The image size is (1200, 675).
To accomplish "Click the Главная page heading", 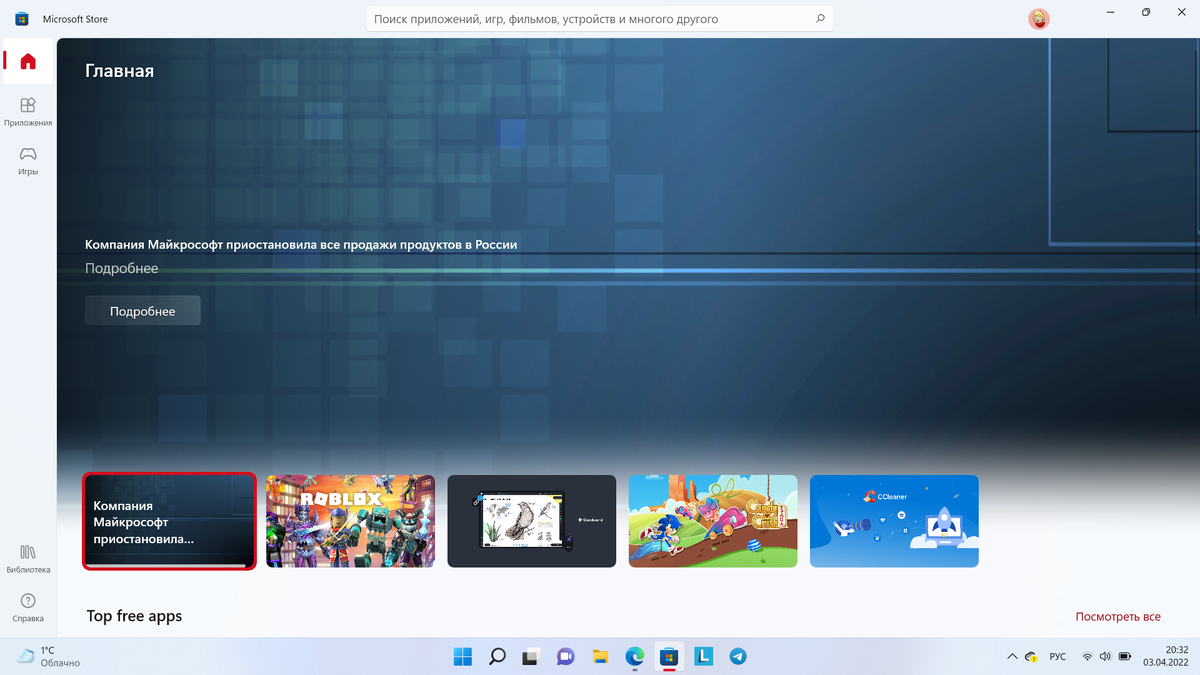I will pos(119,71).
